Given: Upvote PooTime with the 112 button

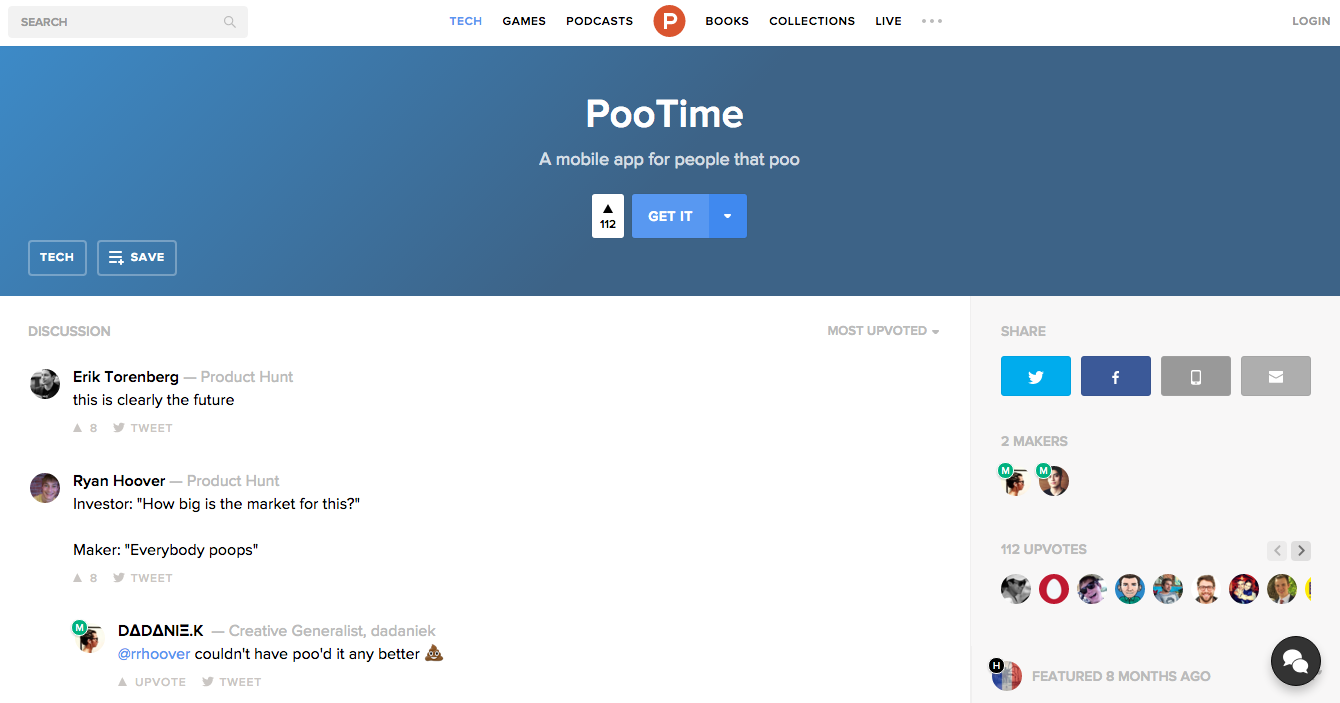Looking at the screenshot, I should click(x=608, y=216).
